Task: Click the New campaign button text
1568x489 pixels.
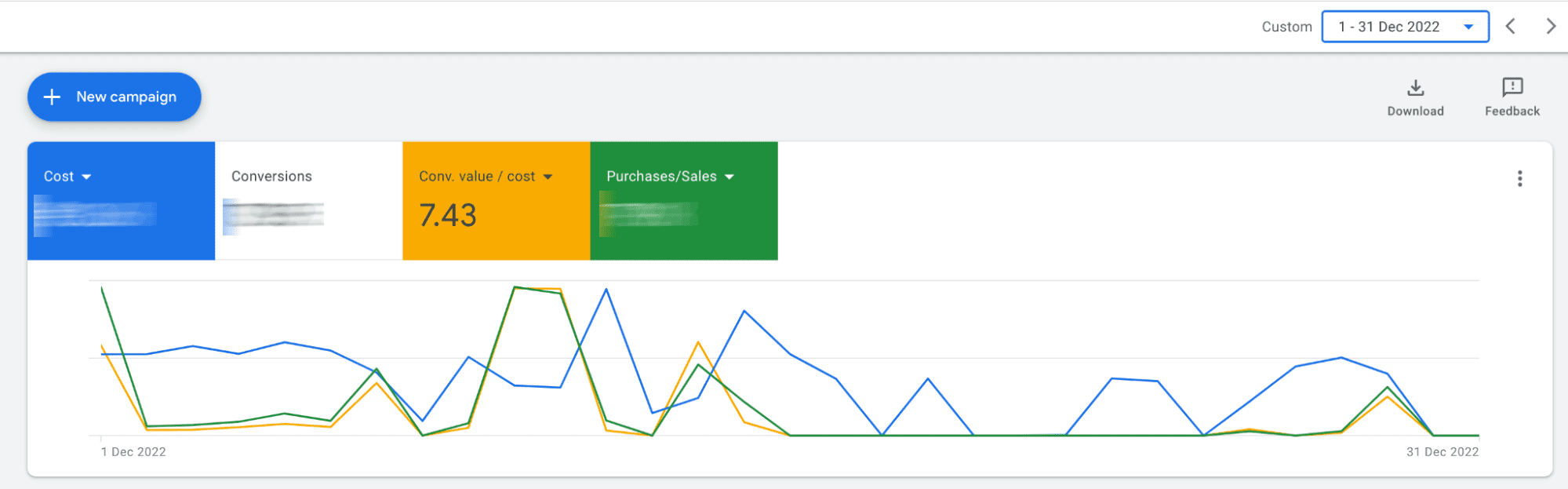Action: tap(126, 97)
